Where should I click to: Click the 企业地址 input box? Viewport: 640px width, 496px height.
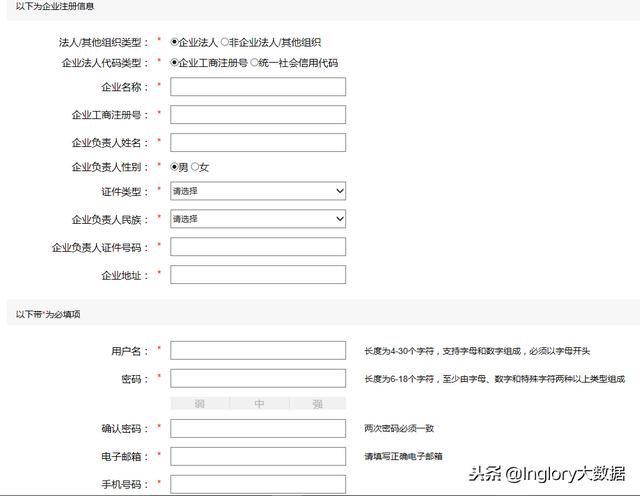[x=258, y=275]
